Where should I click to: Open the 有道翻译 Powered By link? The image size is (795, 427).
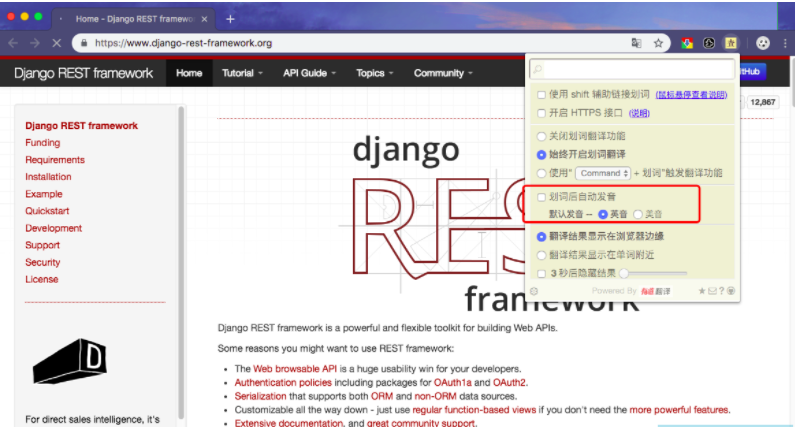click(655, 291)
